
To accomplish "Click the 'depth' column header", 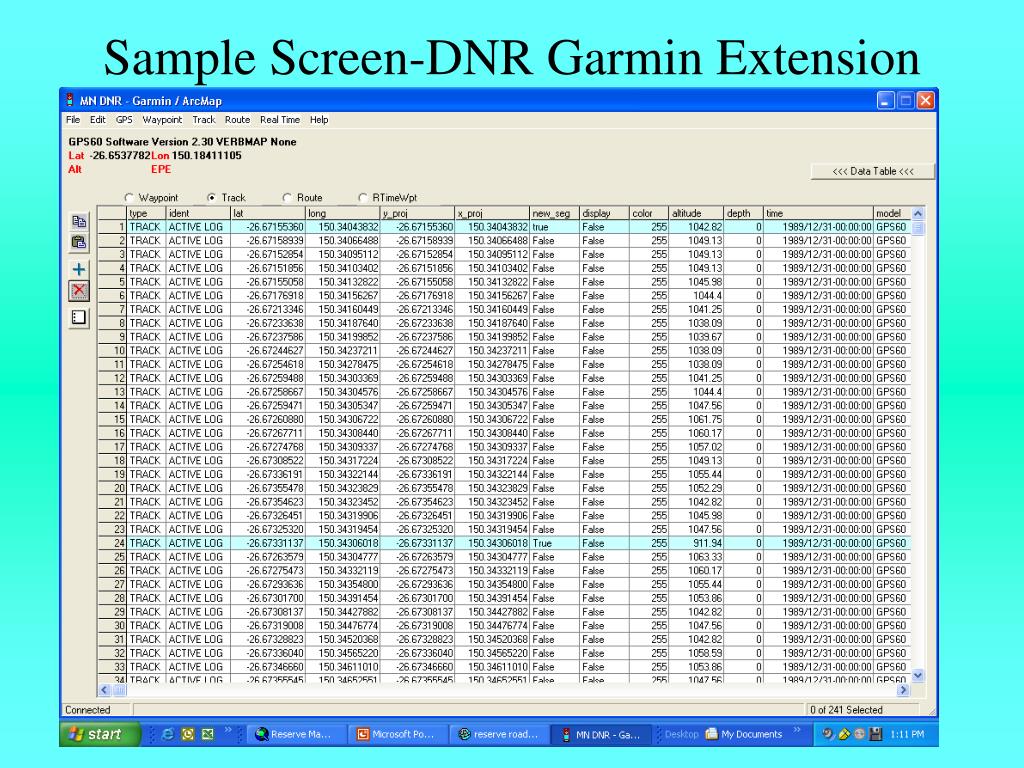I will click(x=743, y=213).
